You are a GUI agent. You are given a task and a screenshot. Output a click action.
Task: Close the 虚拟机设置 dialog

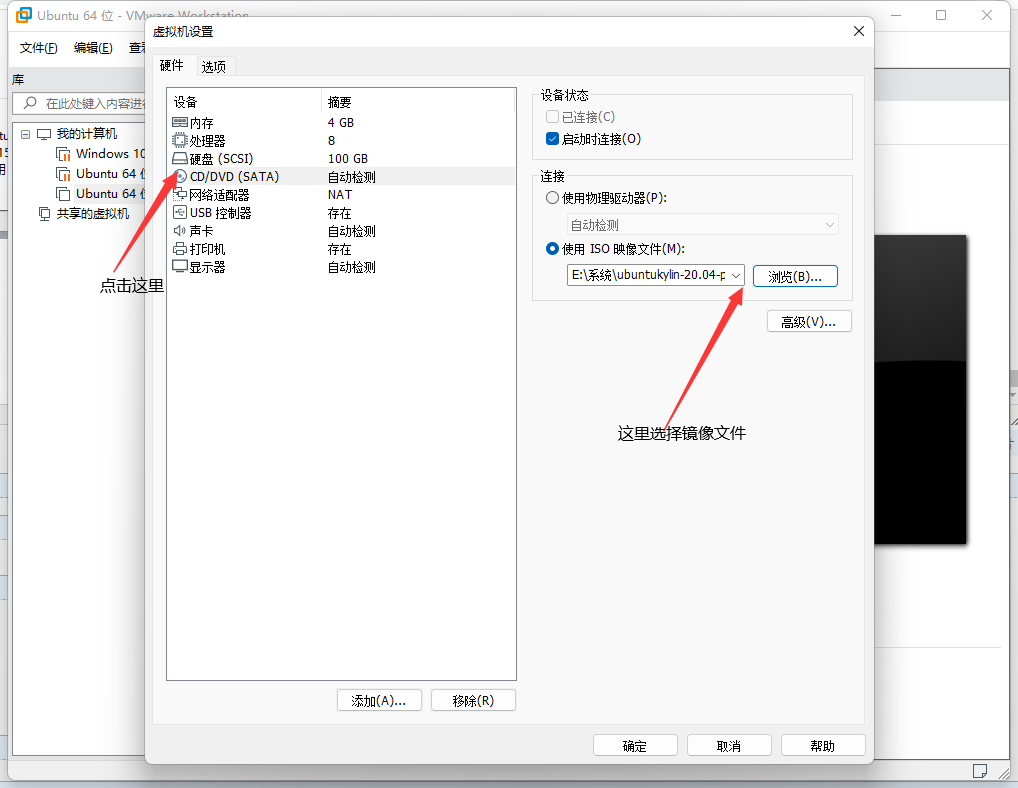click(858, 31)
